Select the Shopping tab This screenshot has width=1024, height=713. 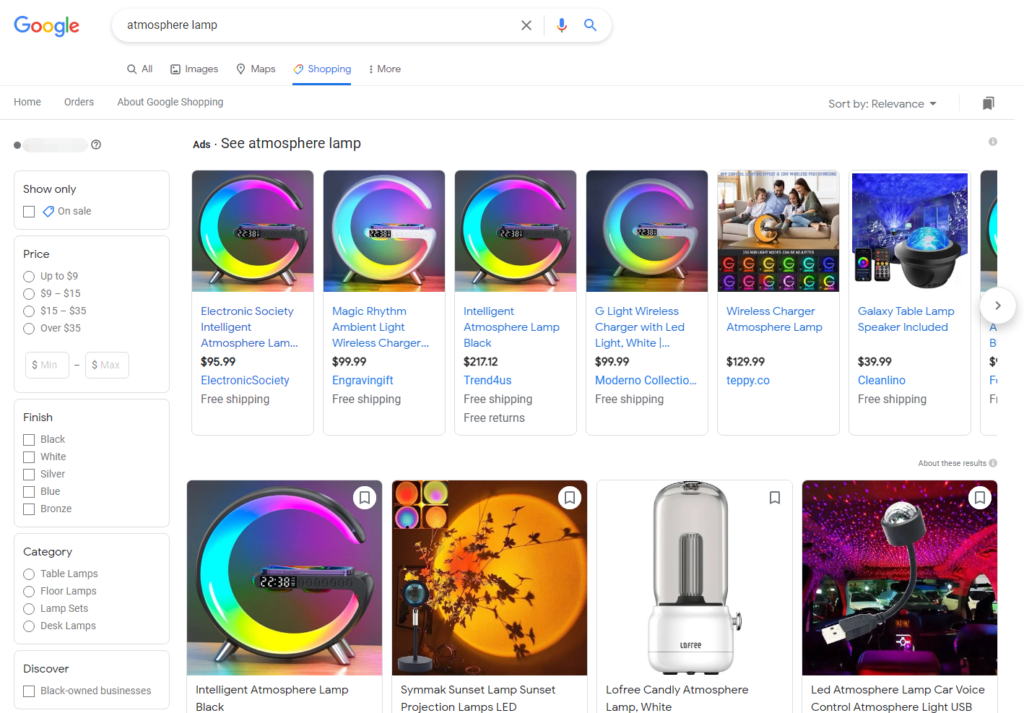click(x=322, y=69)
